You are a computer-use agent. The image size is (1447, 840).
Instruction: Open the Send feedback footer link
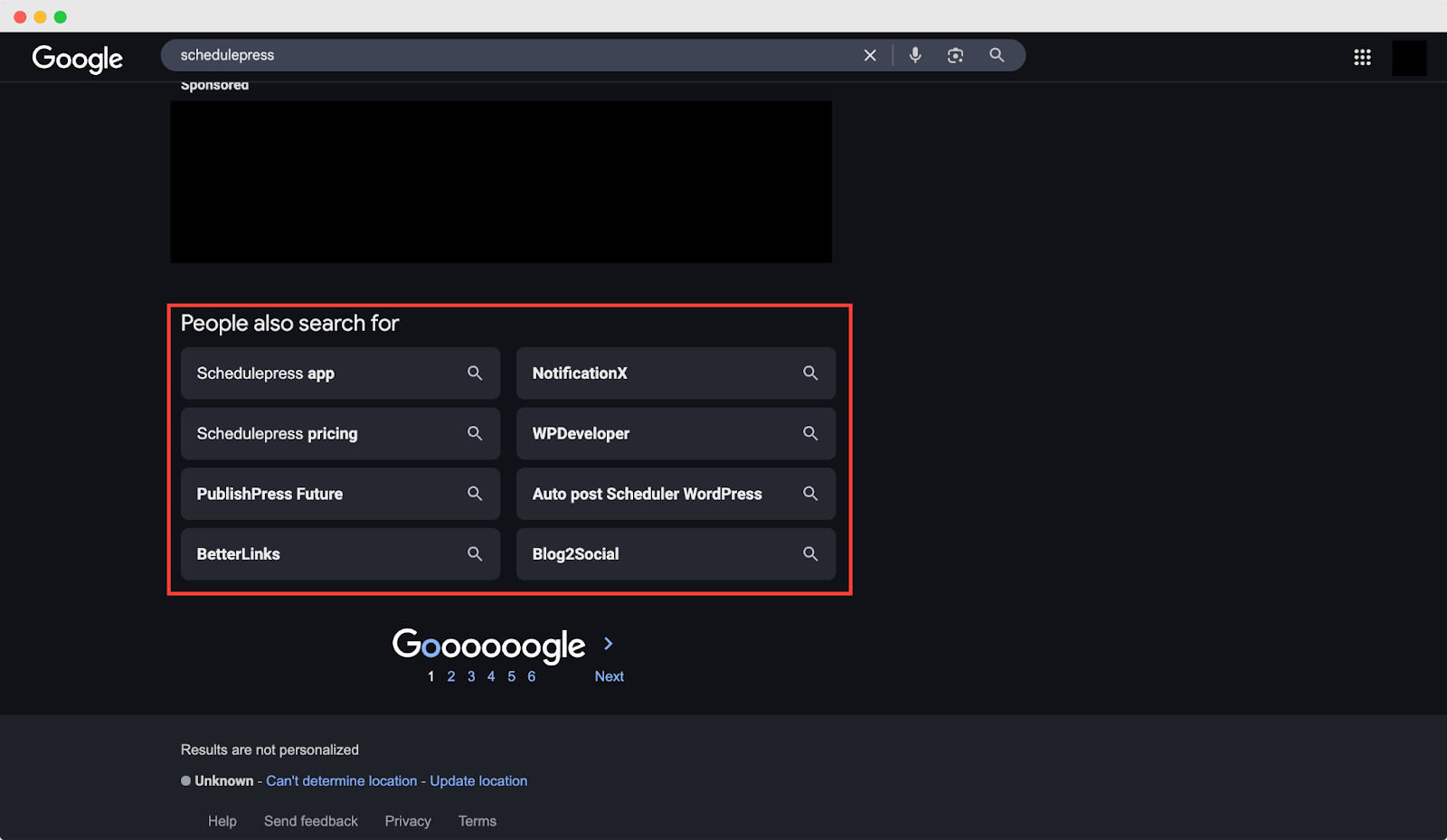pos(311,821)
